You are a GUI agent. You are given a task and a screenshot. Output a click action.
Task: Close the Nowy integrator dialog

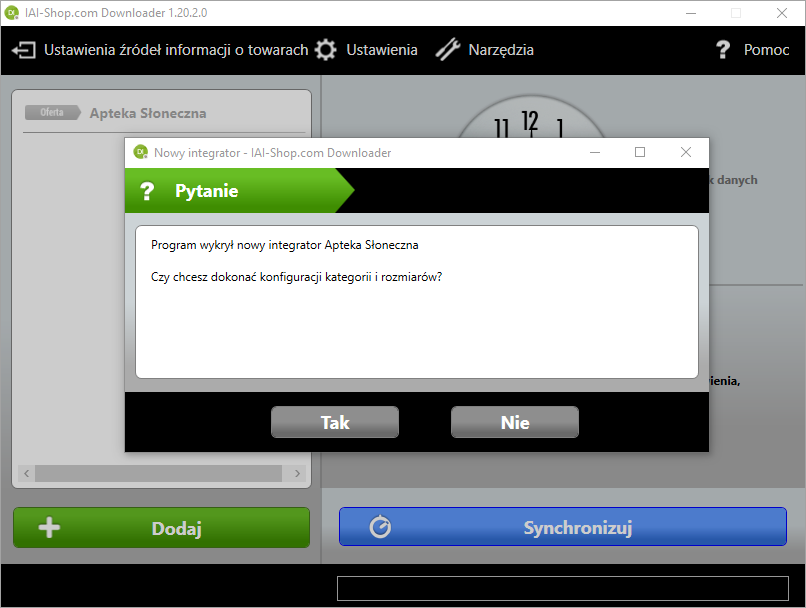(x=686, y=152)
